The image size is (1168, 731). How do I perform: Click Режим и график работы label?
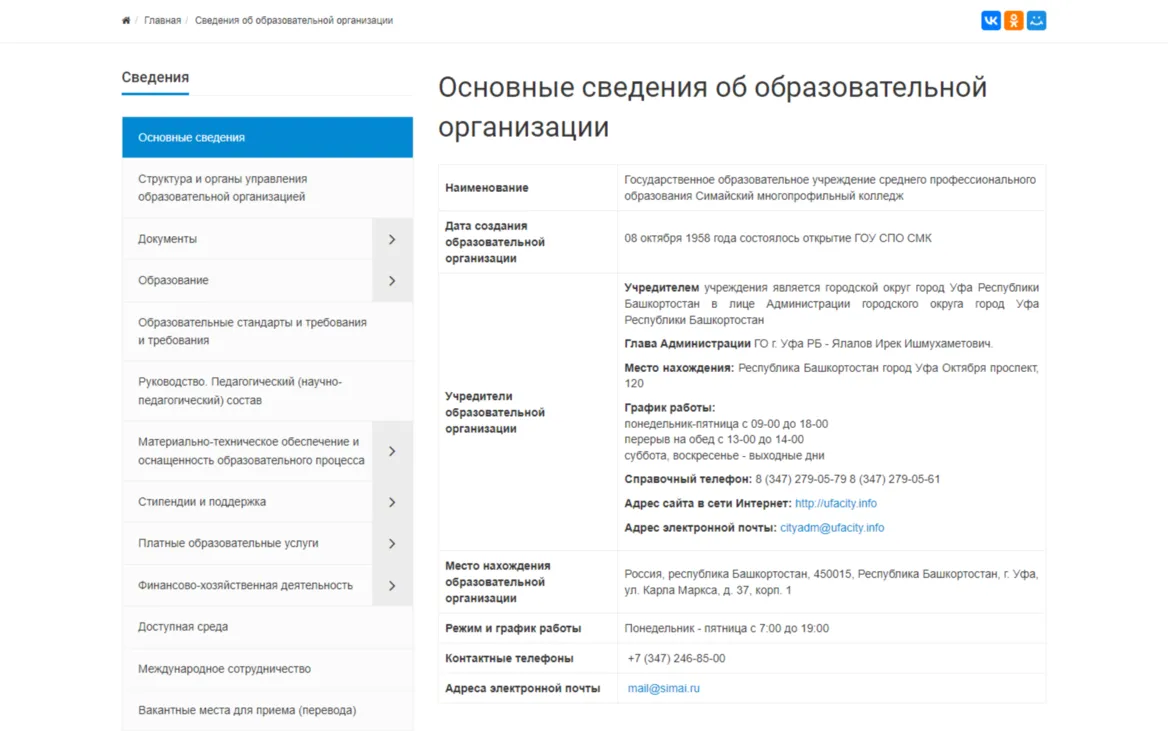point(513,628)
